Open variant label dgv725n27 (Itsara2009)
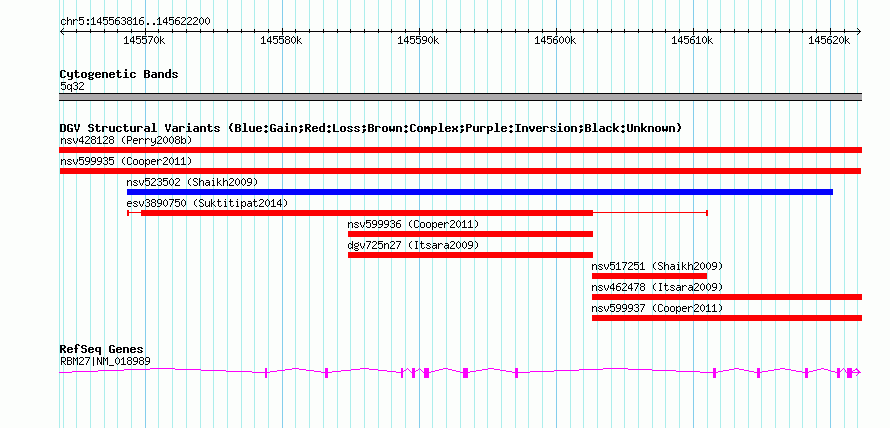This screenshot has width=890, height=428. (x=413, y=245)
